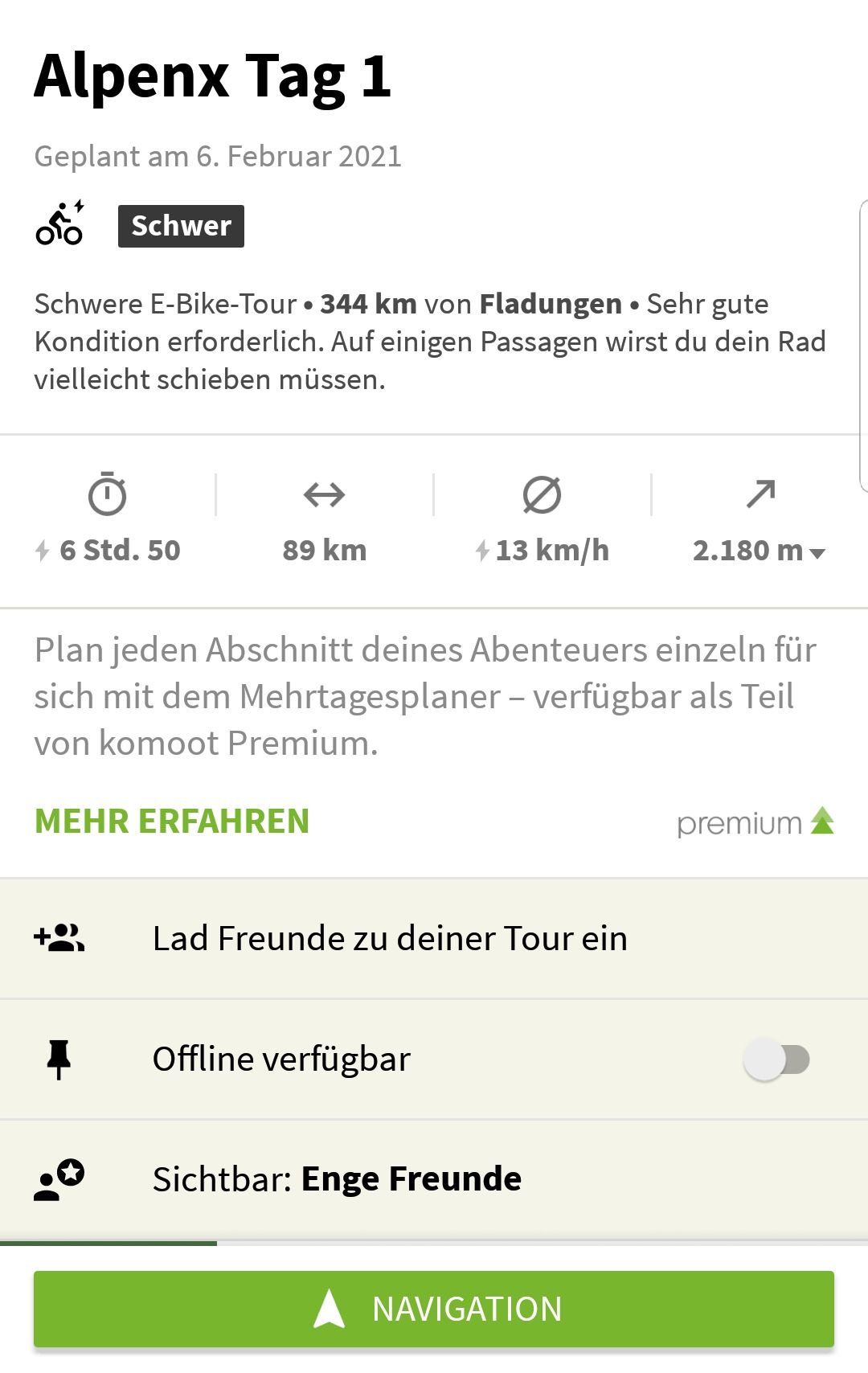Tap the add friends icon
Screen dimensions: 868x1373
[59, 938]
